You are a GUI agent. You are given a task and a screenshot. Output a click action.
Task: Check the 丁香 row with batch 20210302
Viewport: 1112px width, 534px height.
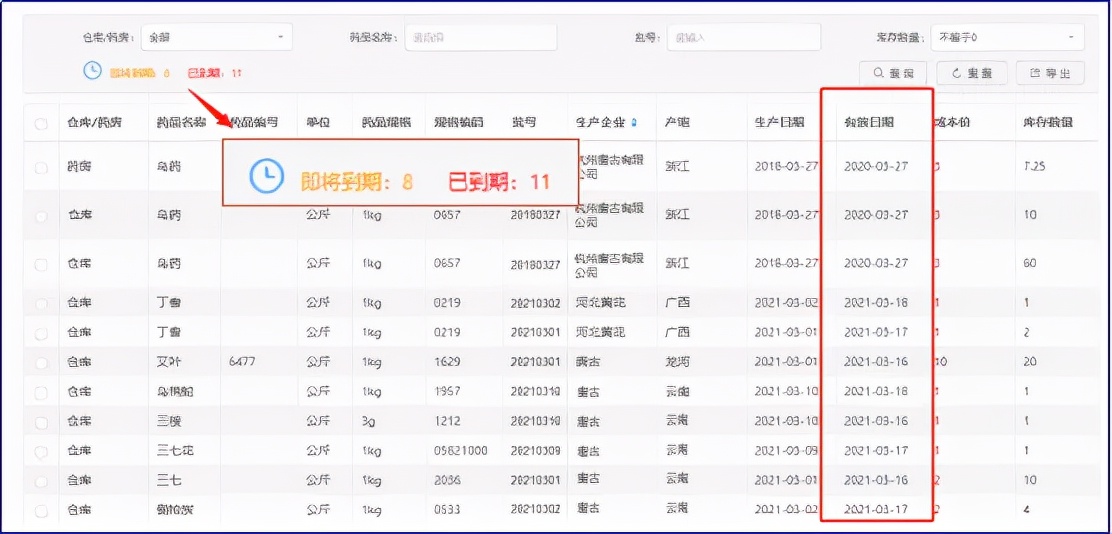tap(41, 304)
